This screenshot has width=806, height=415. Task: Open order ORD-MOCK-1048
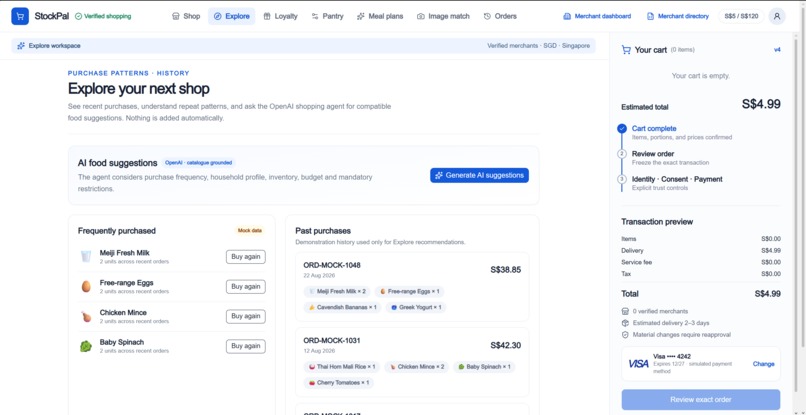click(x=412, y=286)
